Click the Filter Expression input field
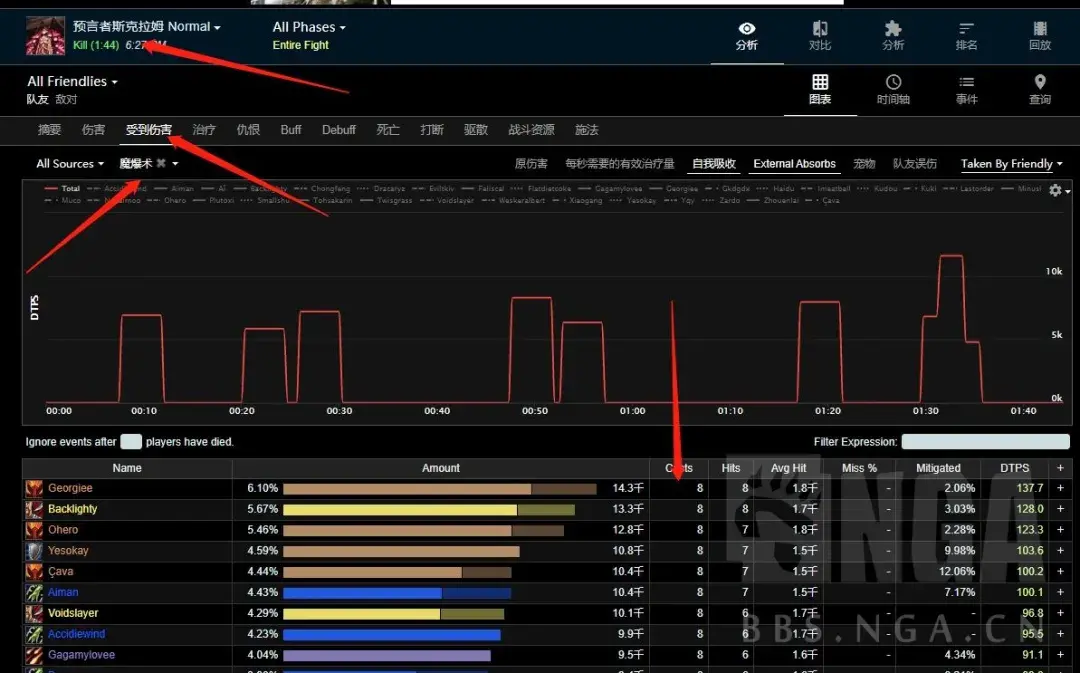1080x673 pixels. 985,442
